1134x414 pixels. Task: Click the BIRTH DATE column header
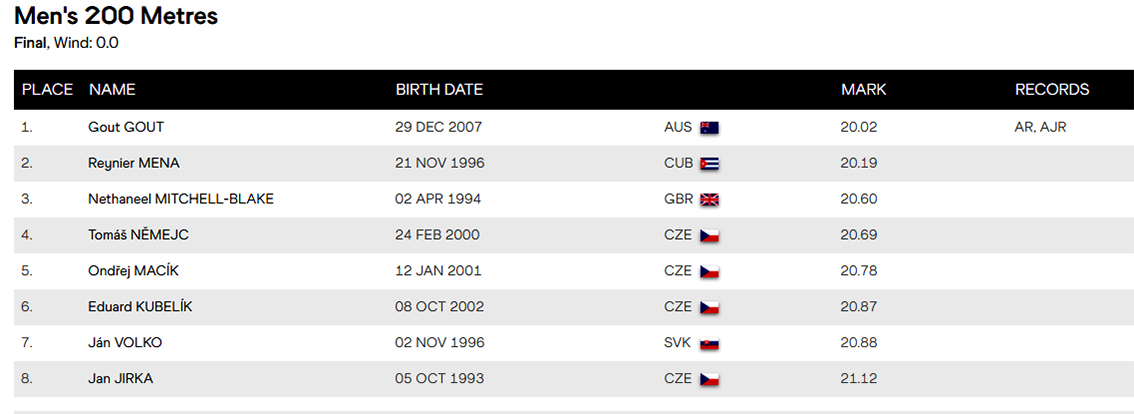[439, 90]
